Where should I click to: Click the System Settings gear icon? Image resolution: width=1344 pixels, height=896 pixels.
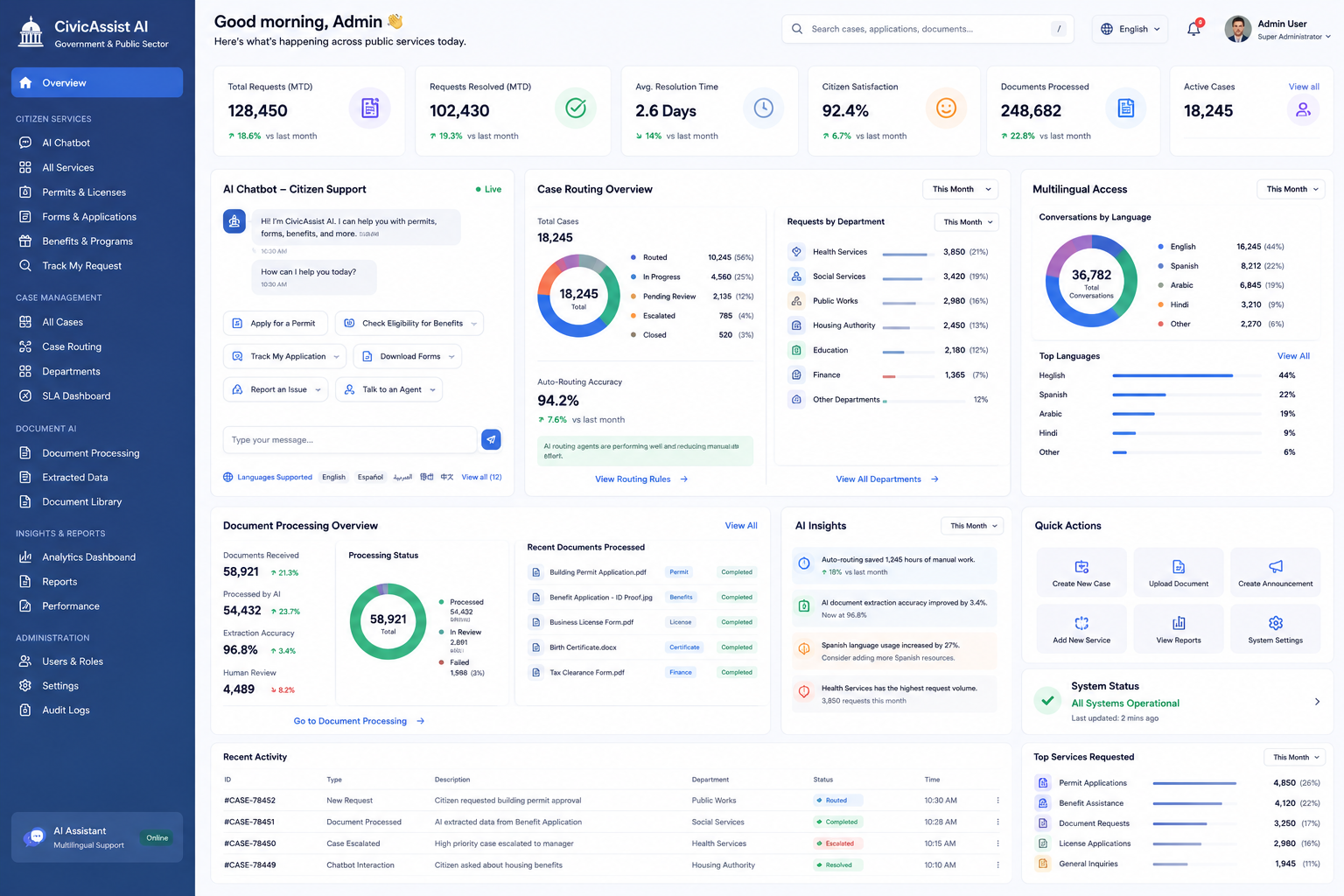pyautogui.click(x=1276, y=623)
